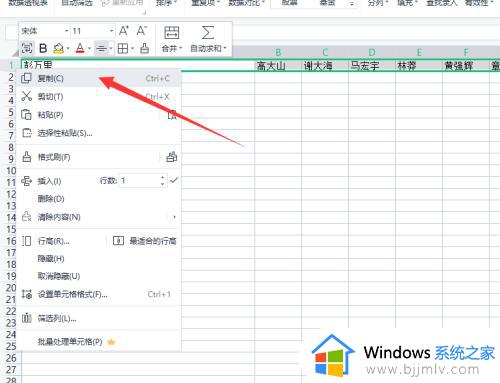Image resolution: width=500 pixels, height=383 pixels.
Task: Increase the insert row count stepper
Action: click(162, 178)
